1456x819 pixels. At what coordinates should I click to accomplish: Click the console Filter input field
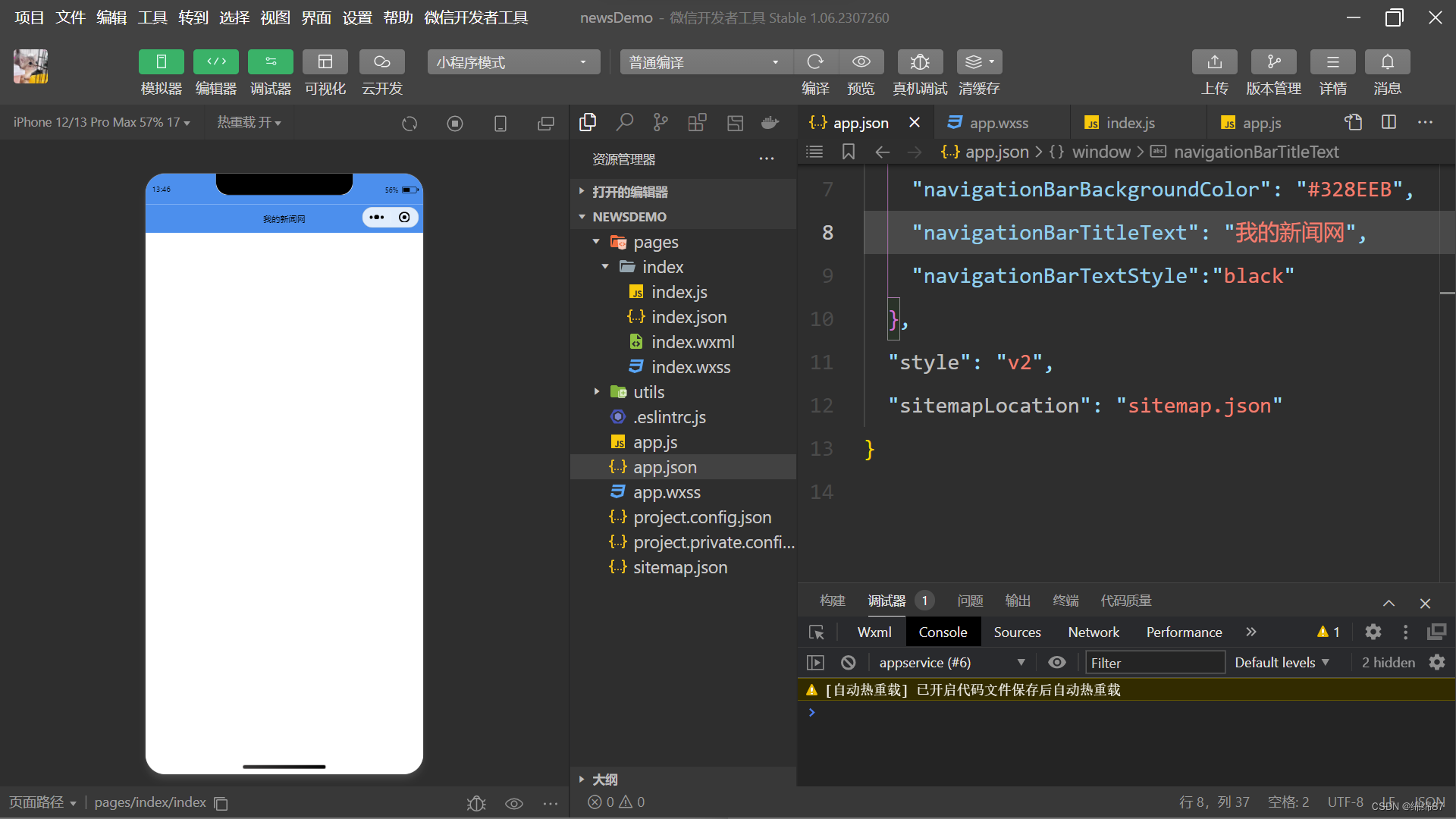coord(1155,662)
